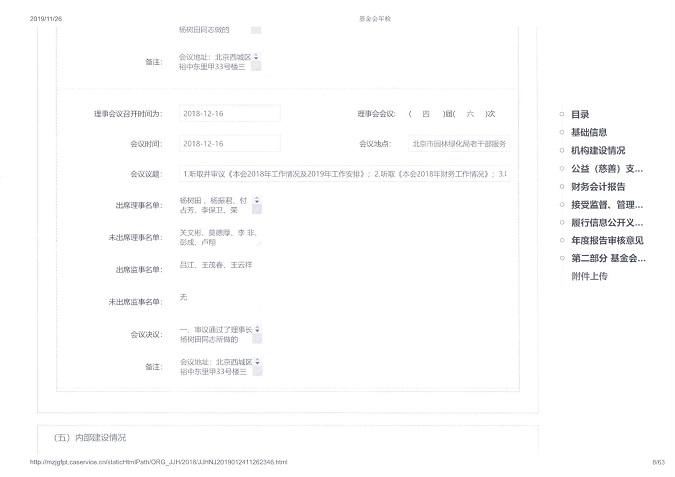Click the page header title 基金会年检
The height and width of the screenshot is (477, 675).
375,19
